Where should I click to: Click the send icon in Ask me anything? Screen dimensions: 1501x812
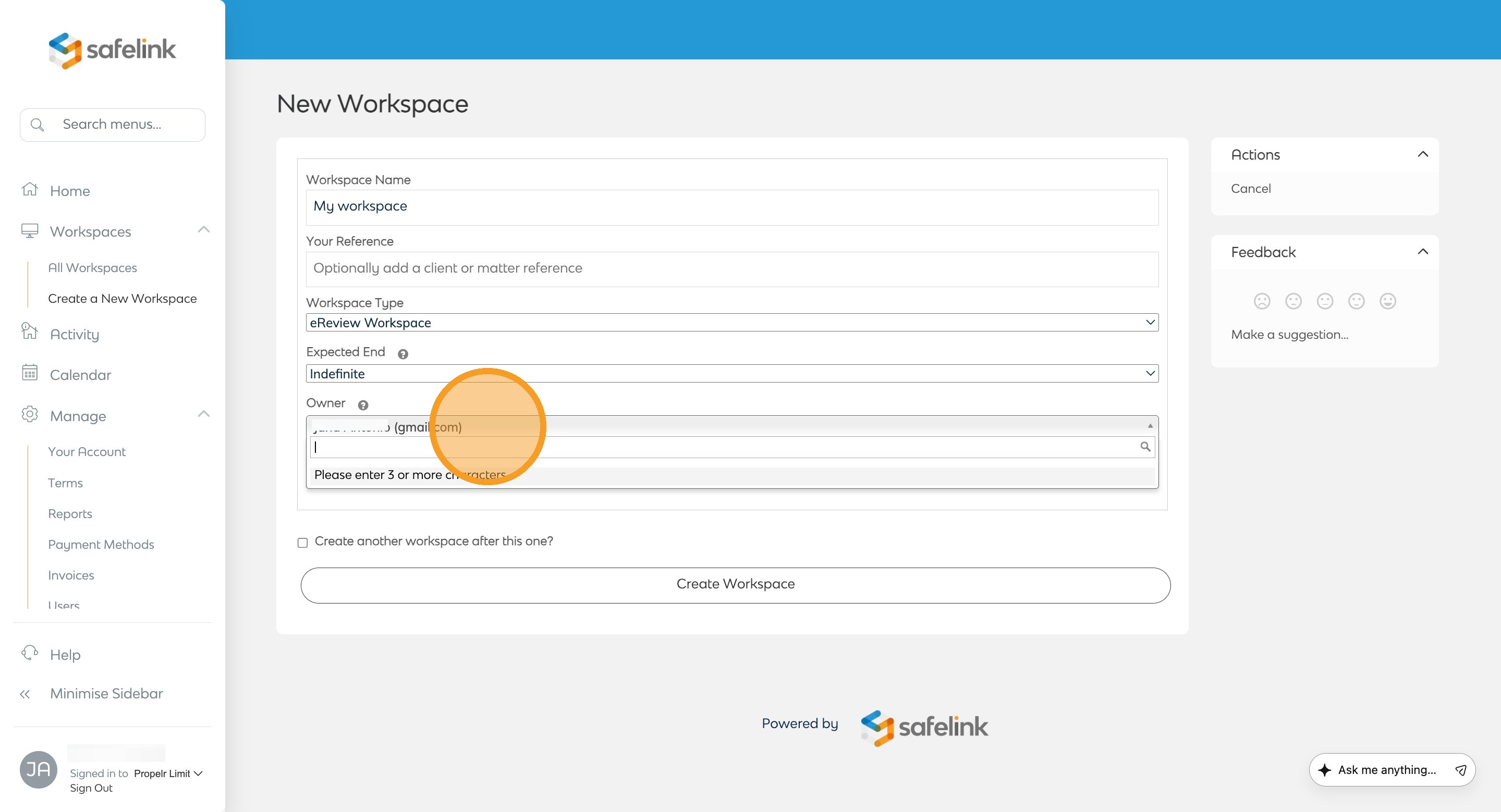click(x=1460, y=770)
